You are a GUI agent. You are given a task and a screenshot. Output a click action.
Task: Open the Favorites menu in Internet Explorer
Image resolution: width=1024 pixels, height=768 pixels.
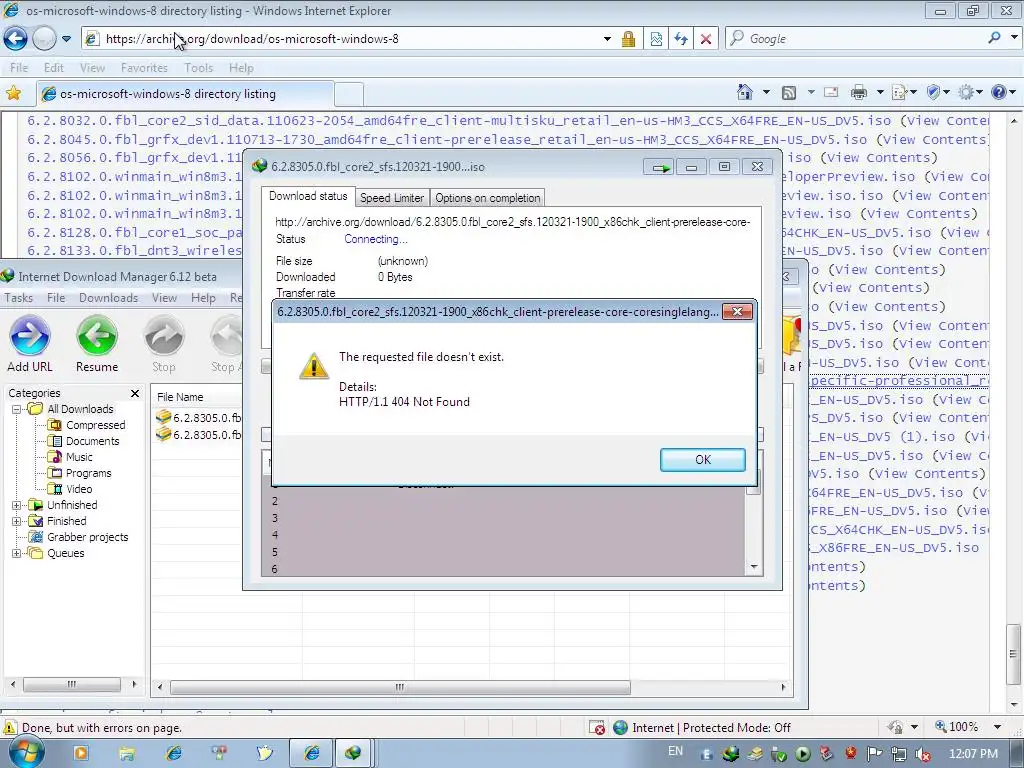pos(144,68)
